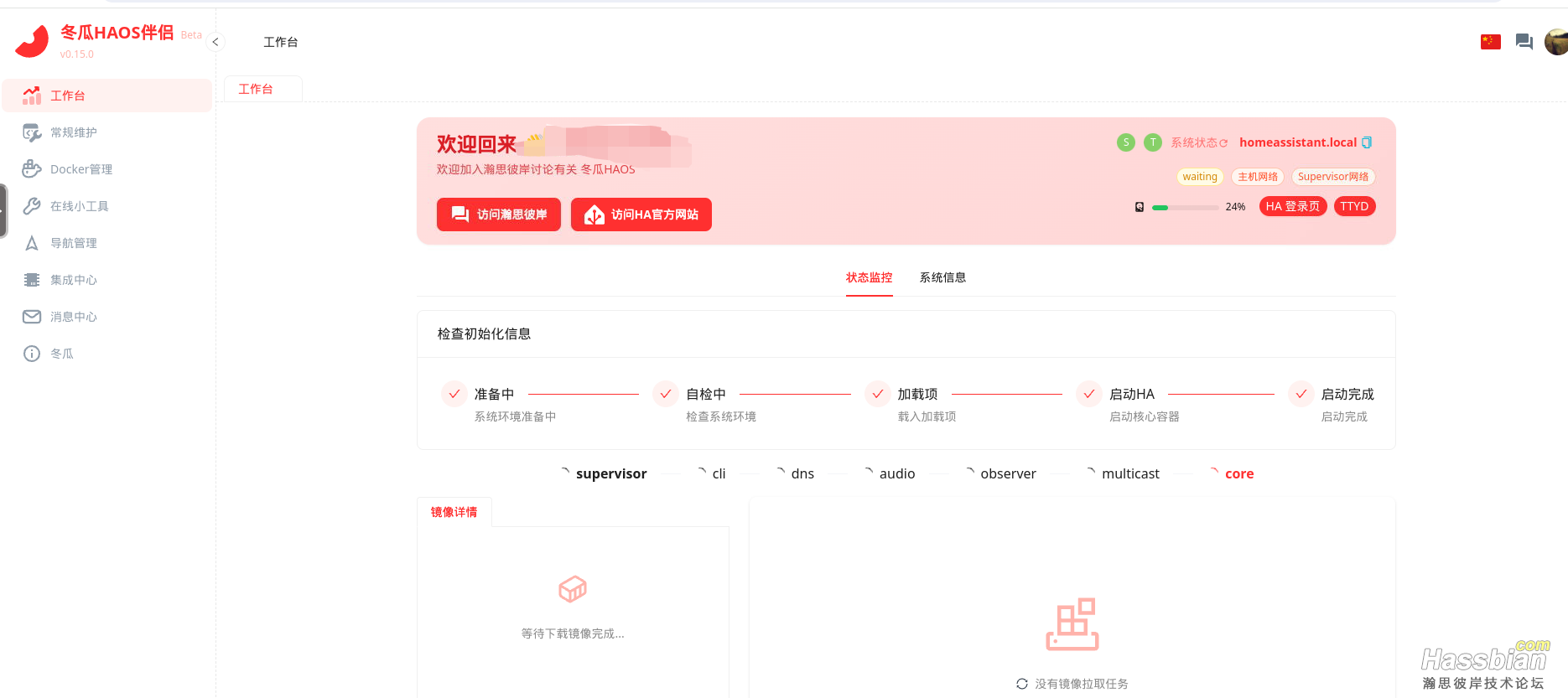Click the disk usage progress bar
This screenshot has width=1568, height=698.
[x=1185, y=207]
